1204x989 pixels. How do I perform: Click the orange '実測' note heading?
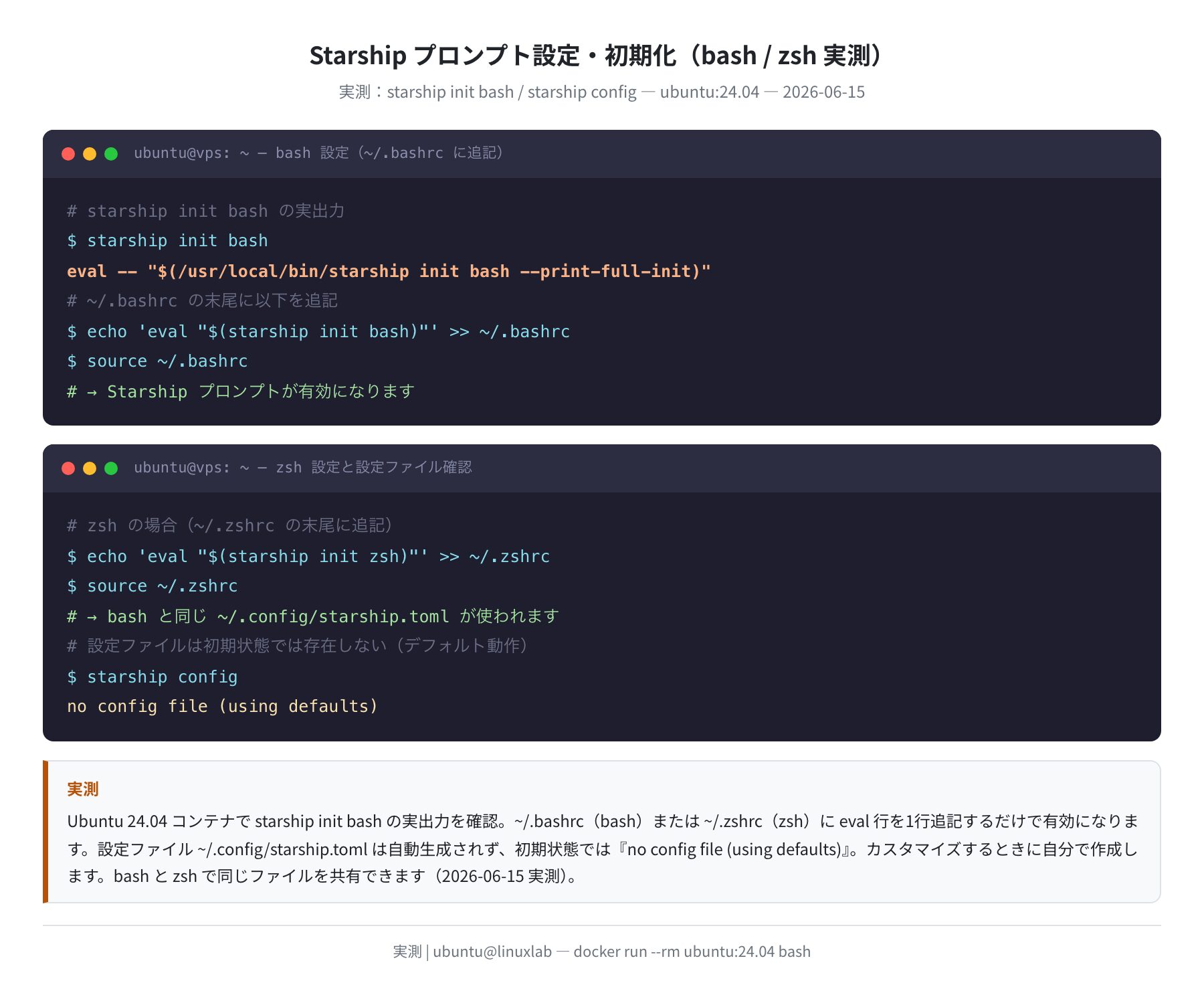pyautogui.click(x=83, y=789)
